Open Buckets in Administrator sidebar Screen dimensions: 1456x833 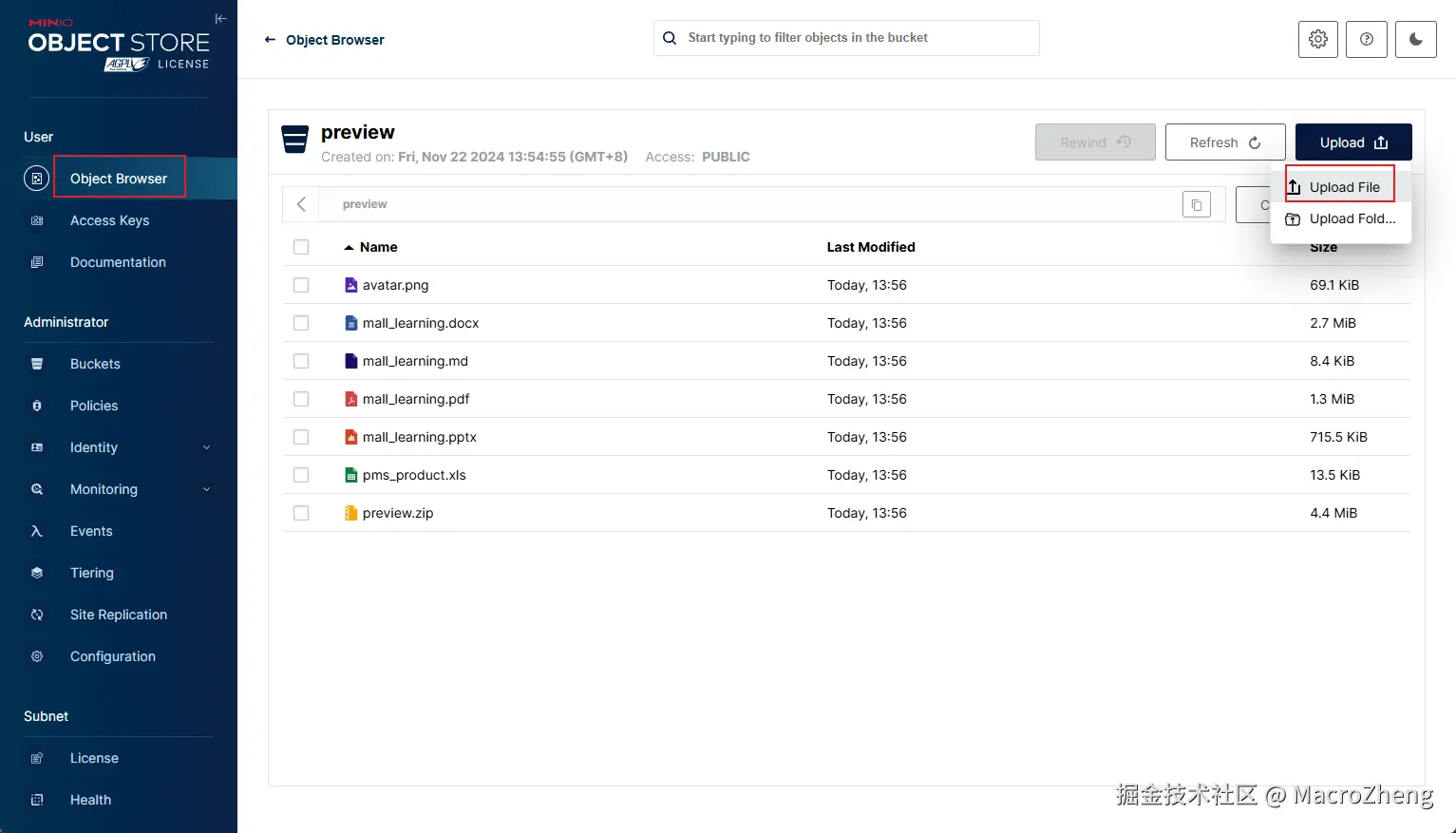[x=95, y=364]
